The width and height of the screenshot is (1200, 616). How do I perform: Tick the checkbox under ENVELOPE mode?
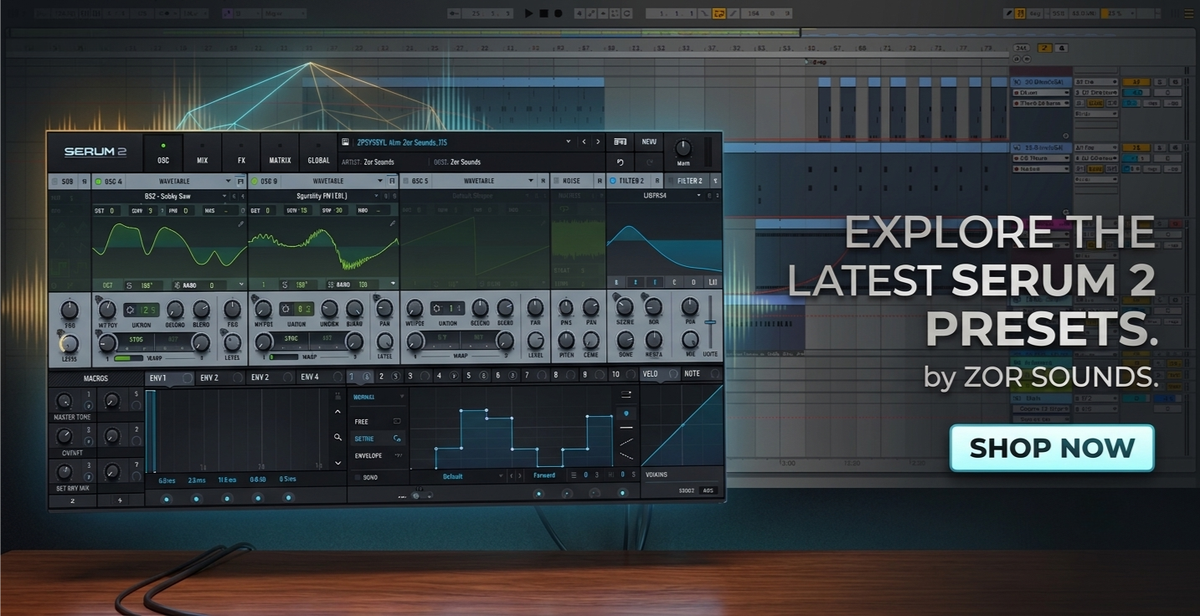358,477
